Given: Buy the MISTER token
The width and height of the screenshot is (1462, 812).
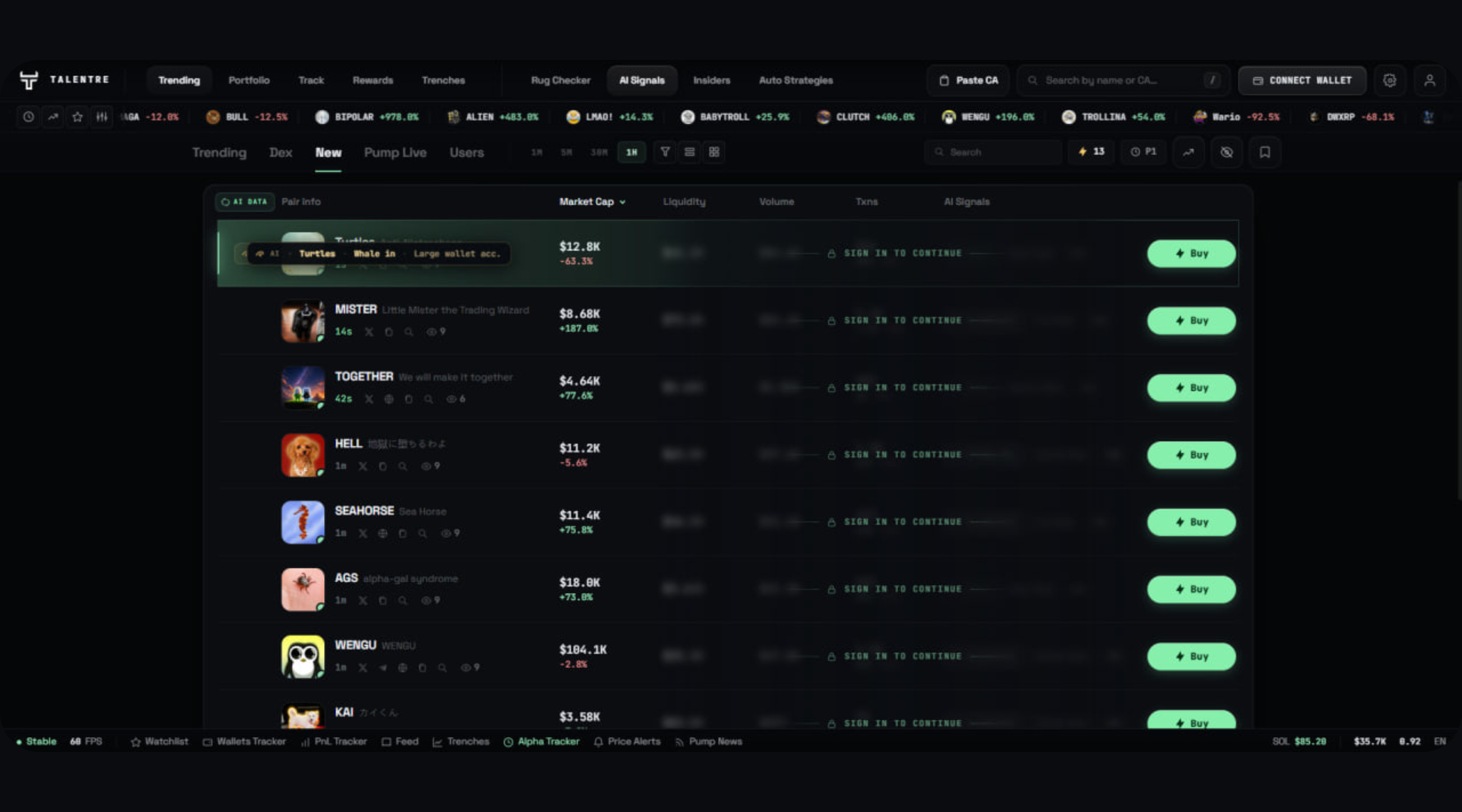Looking at the screenshot, I should click(x=1191, y=321).
